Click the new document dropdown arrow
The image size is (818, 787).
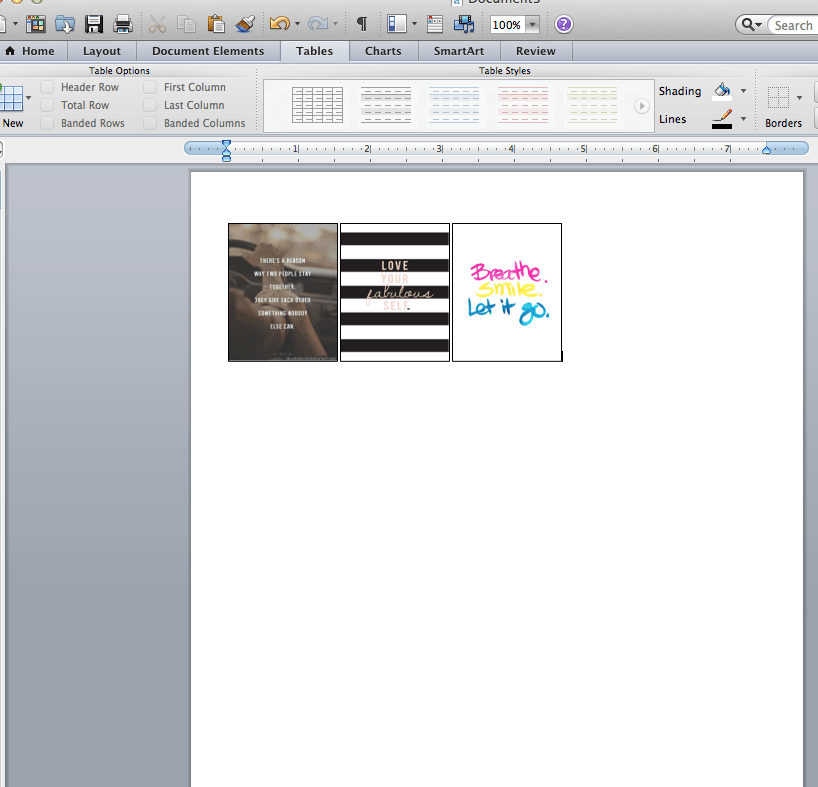pyautogui.click(x=15, y=24)
